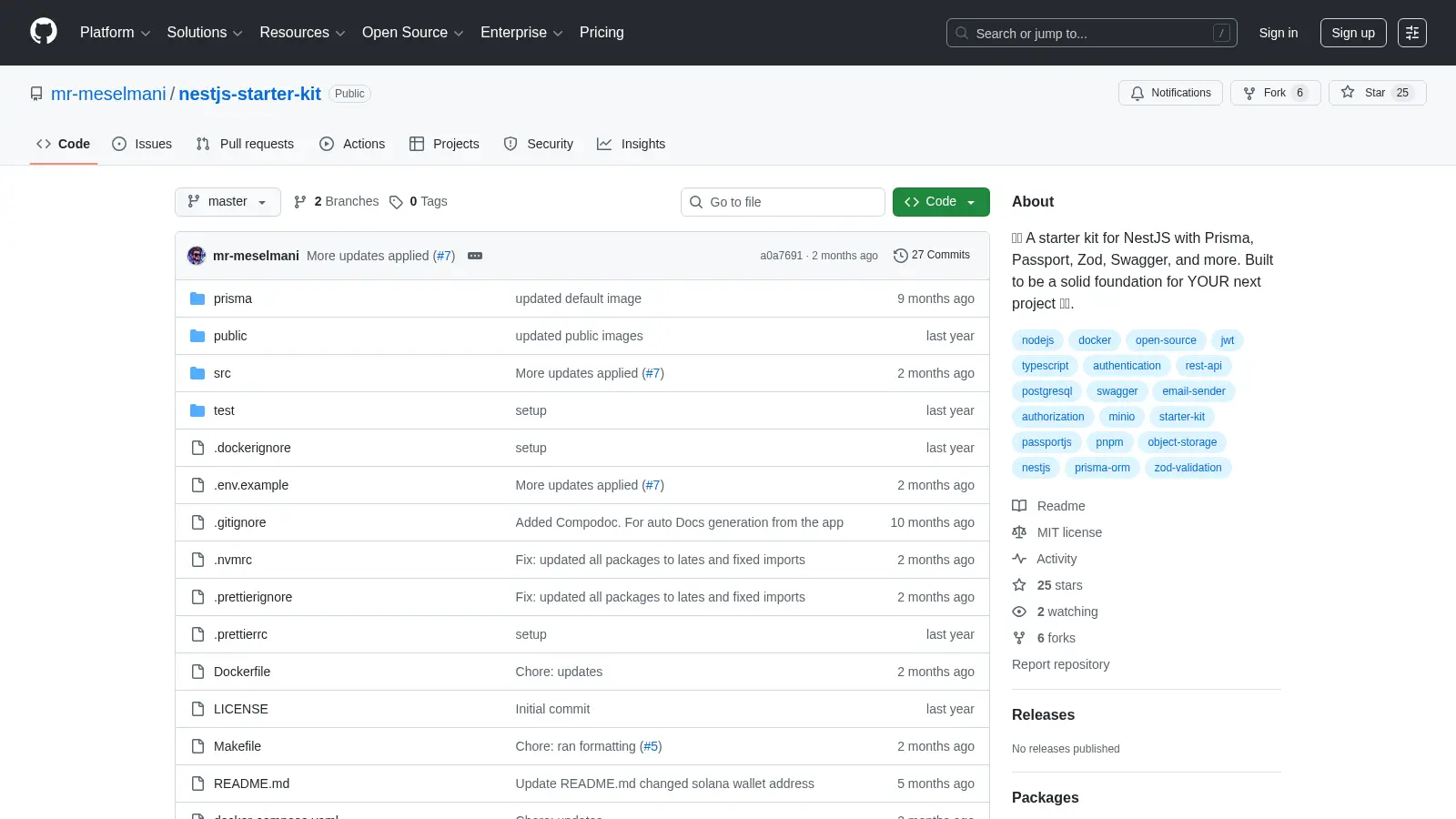Expand the Platform menu
Screen dimensions: 1456x819
(x=115, y=33)
